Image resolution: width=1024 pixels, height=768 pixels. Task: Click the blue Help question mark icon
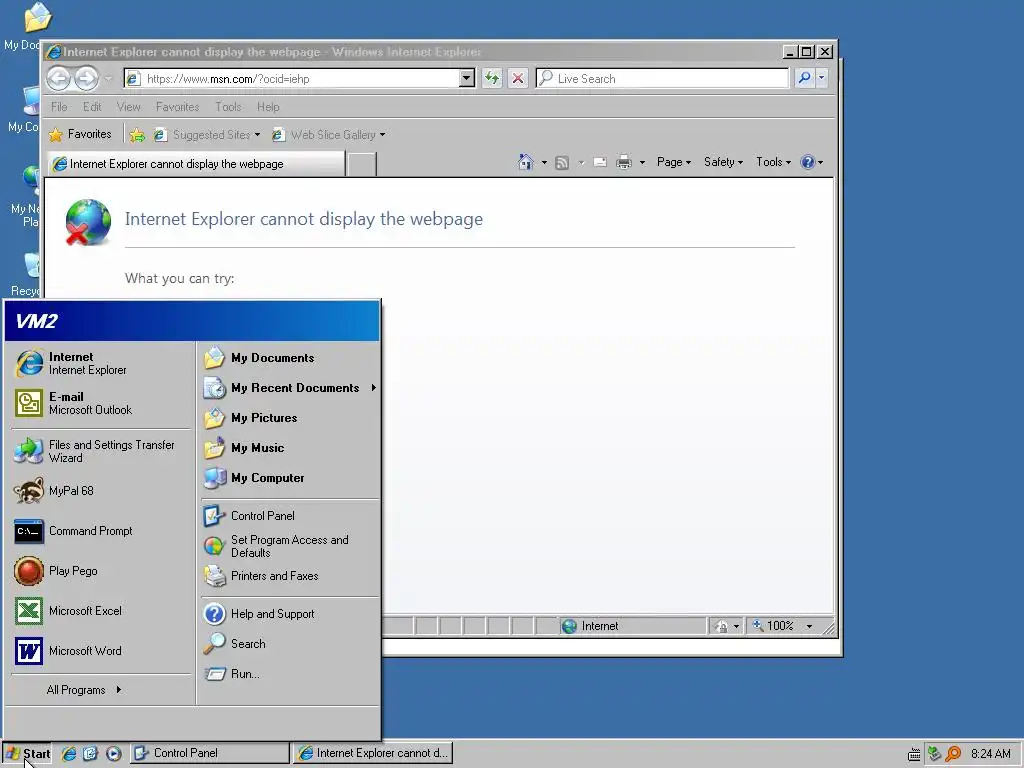point(808,162)
